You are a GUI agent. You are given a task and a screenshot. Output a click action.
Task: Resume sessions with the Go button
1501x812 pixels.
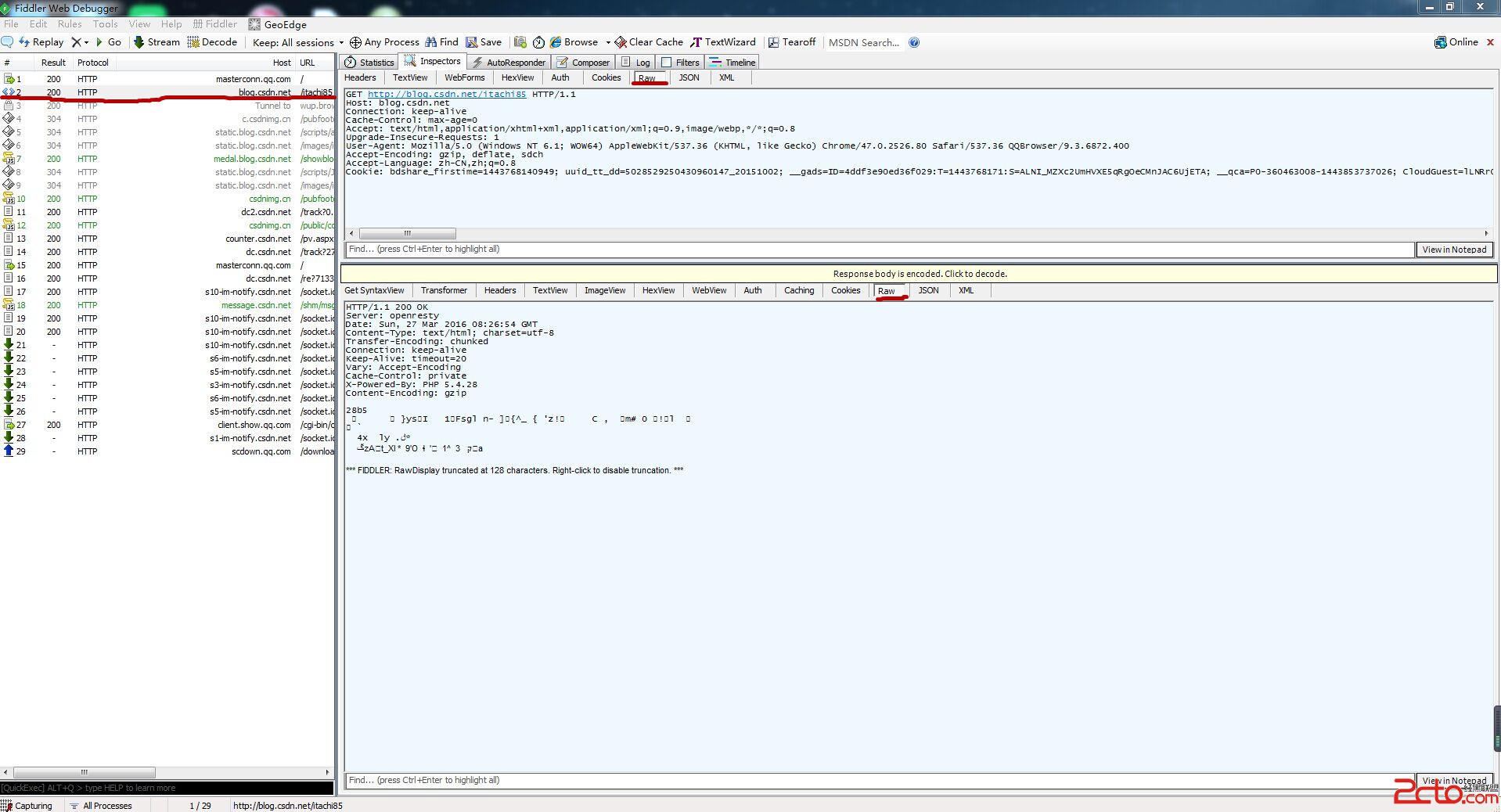(108, 42)
